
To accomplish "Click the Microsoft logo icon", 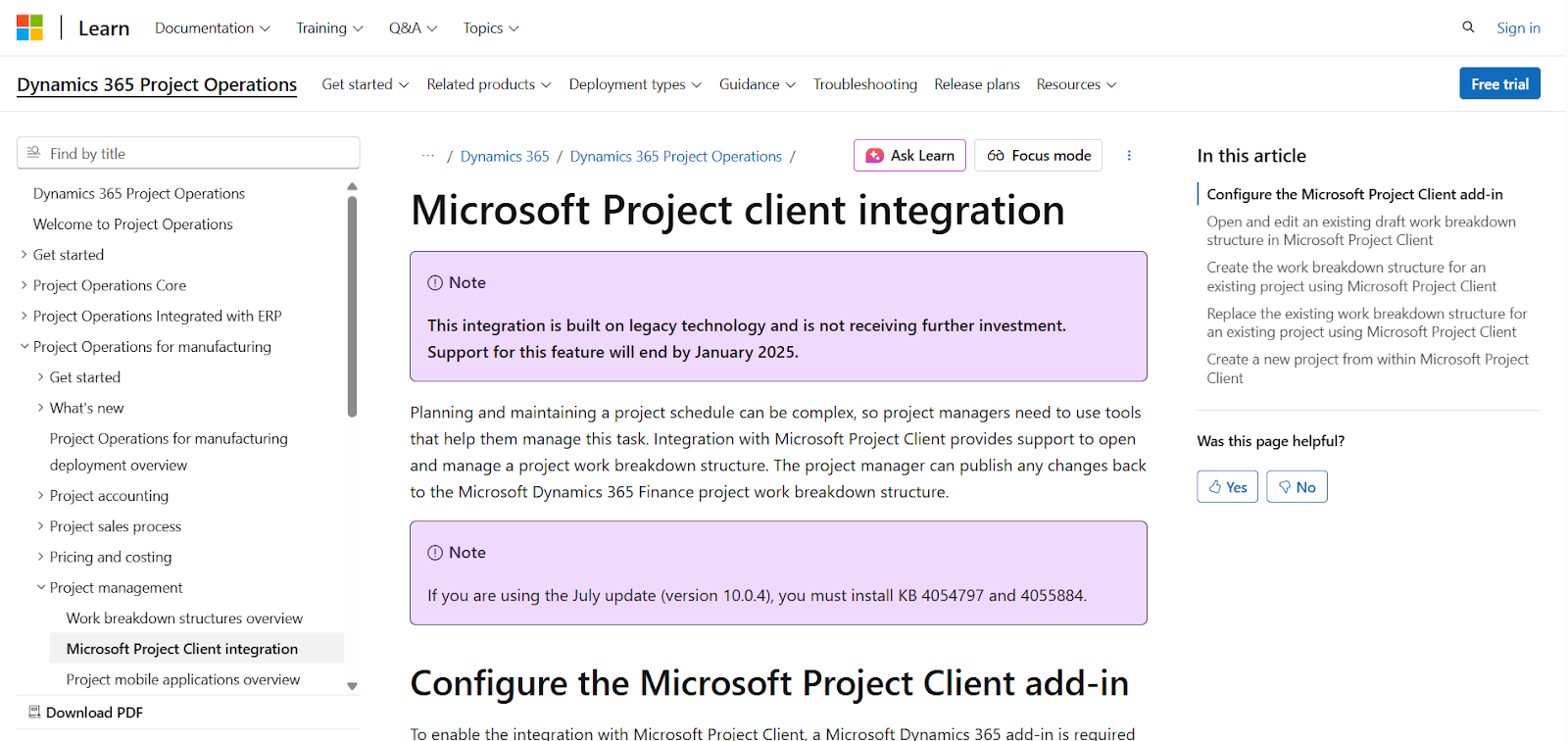I will (29, 27).
